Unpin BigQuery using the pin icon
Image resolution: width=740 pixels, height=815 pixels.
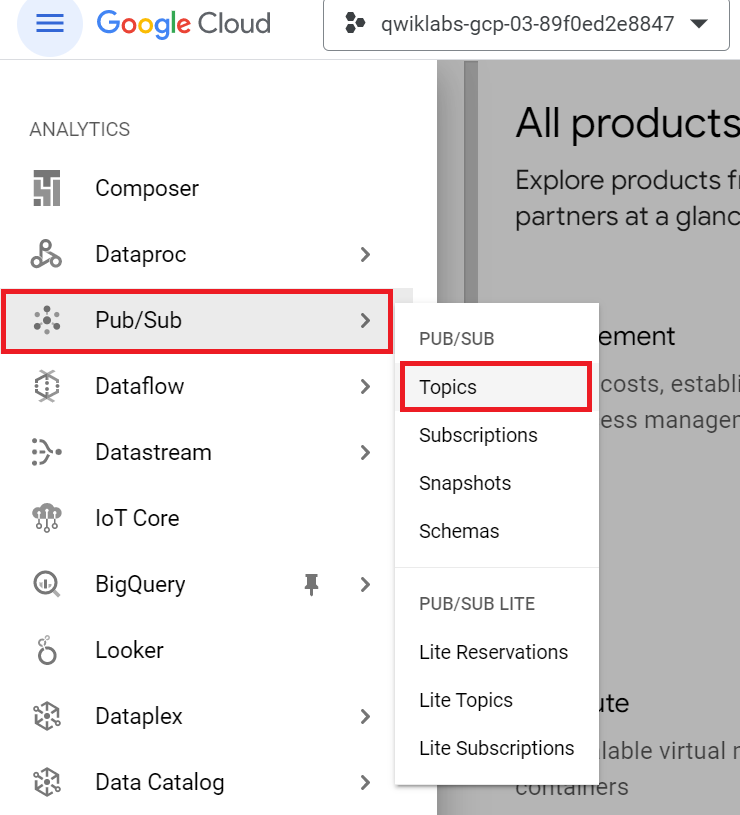pyautogui.click(x=312, y=584)
